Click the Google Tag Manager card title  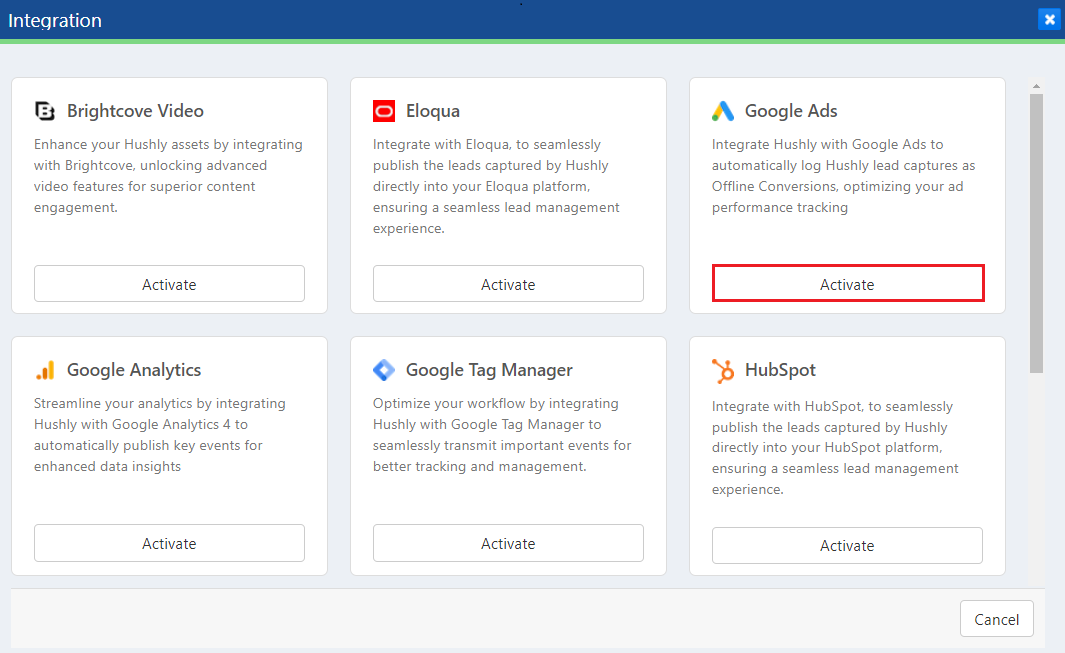tap(489, 370)
